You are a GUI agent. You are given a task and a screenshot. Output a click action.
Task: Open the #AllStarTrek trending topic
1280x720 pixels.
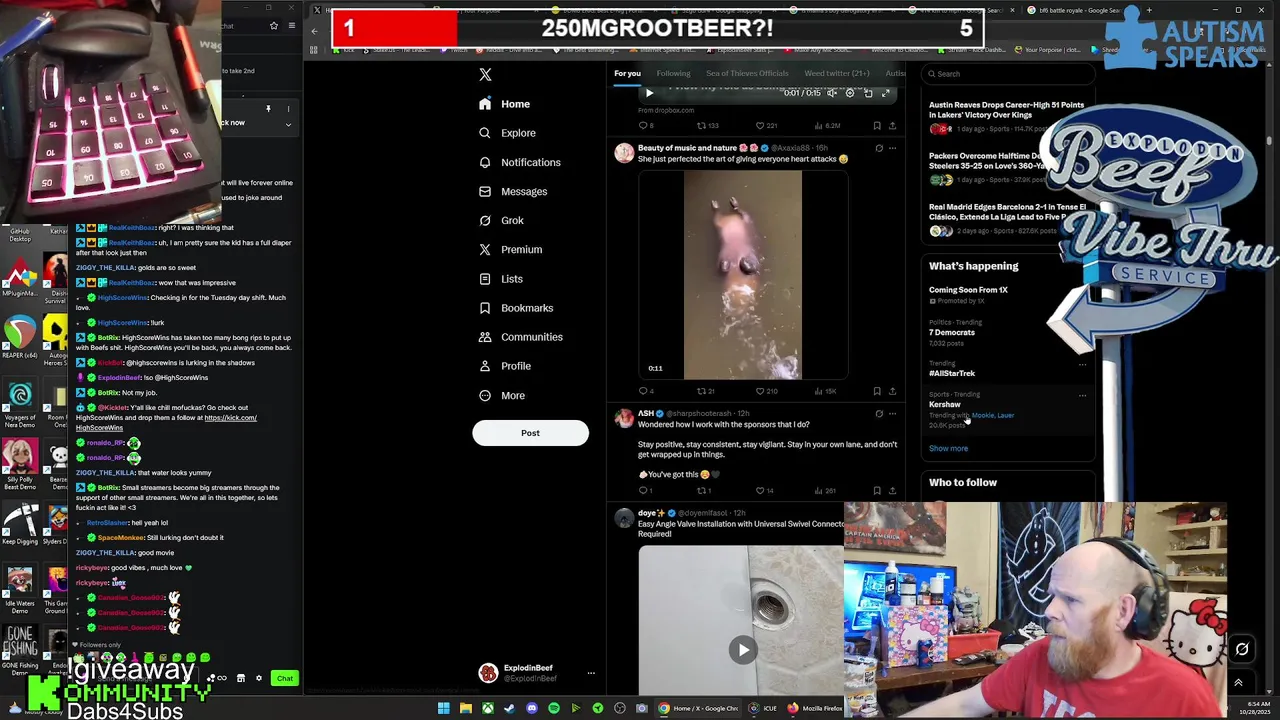[x=952, y=373]
